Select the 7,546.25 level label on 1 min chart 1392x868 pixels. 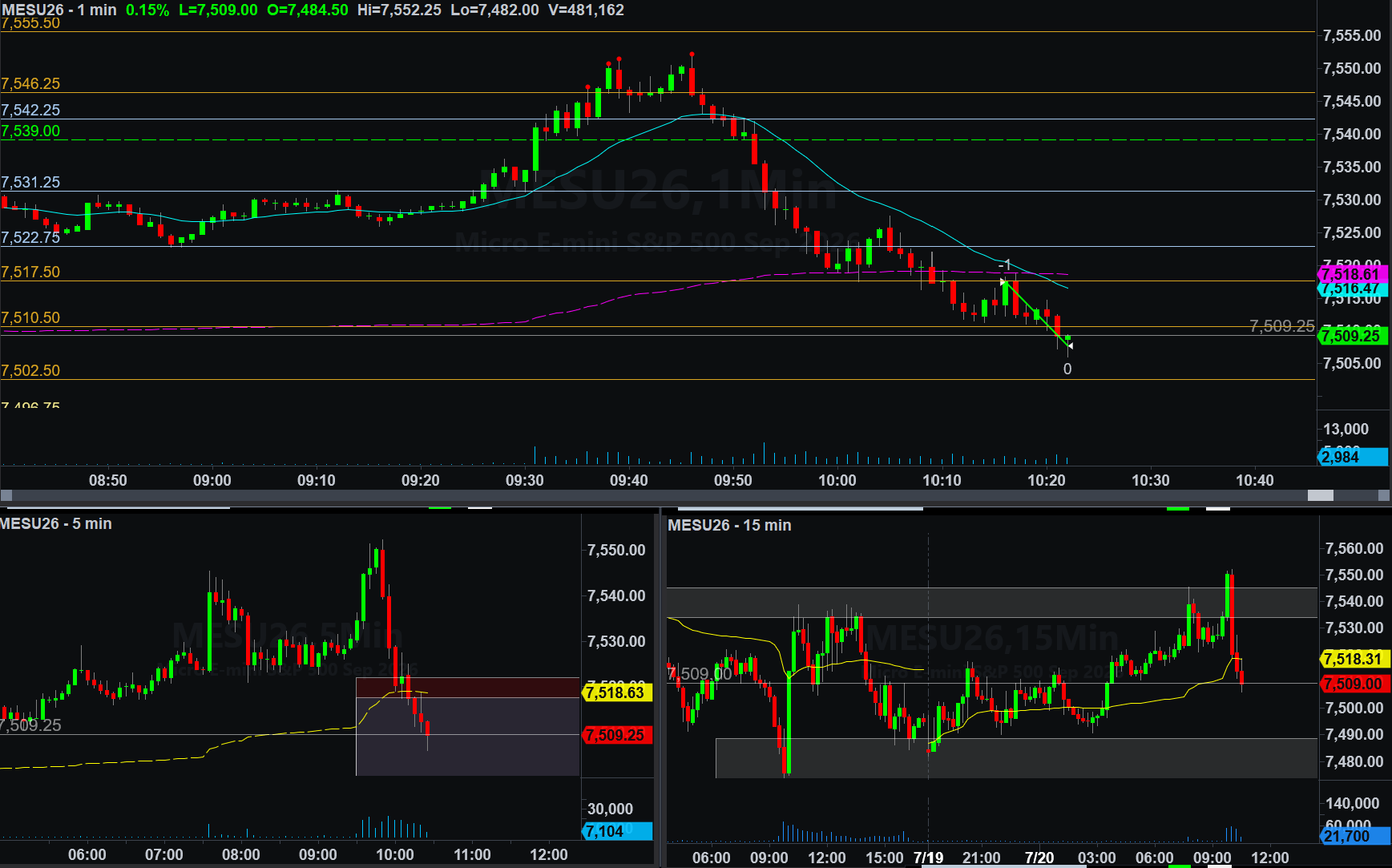pos(30,83)
